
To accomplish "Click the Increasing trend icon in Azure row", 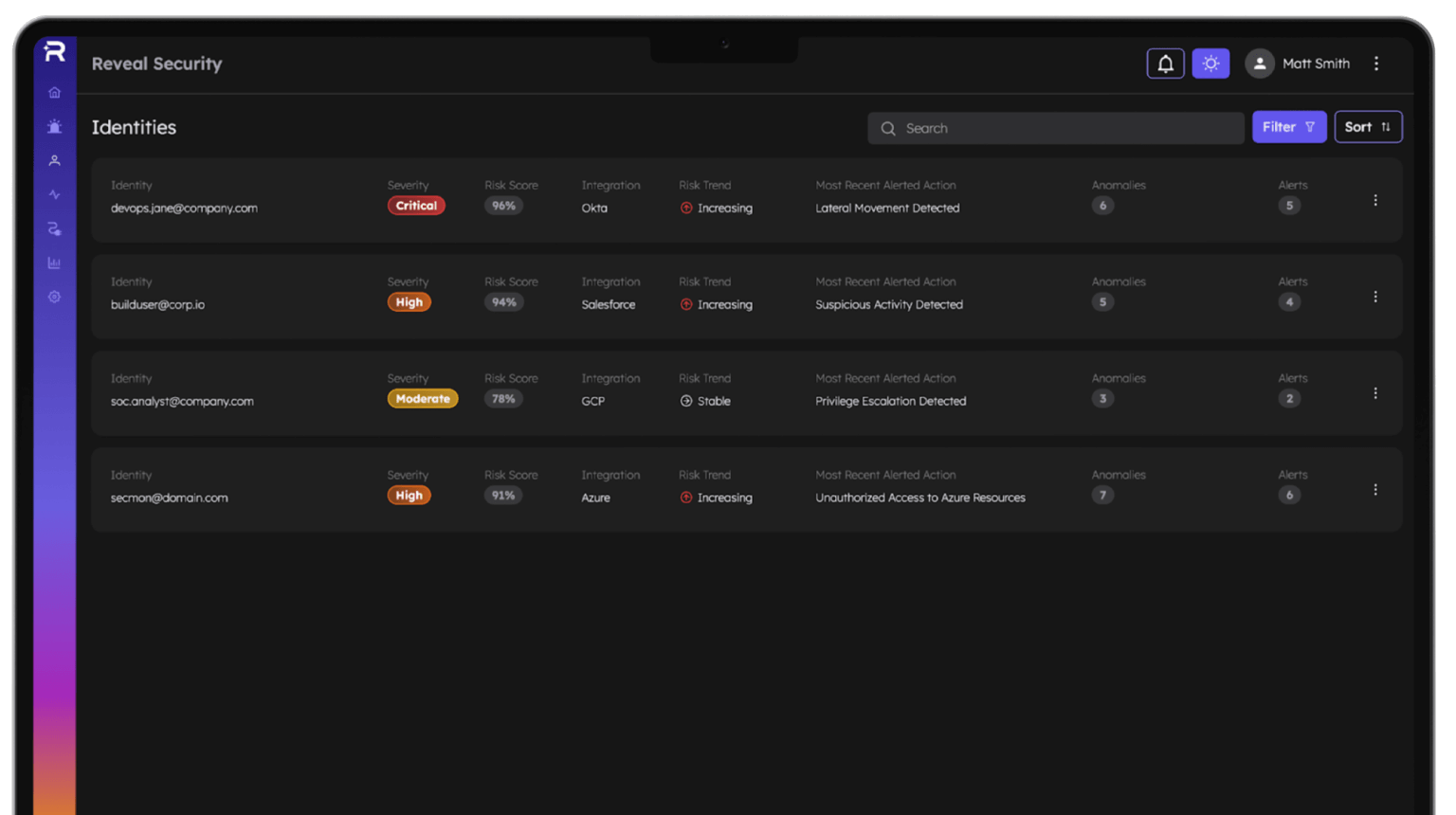I will point(686,498).
